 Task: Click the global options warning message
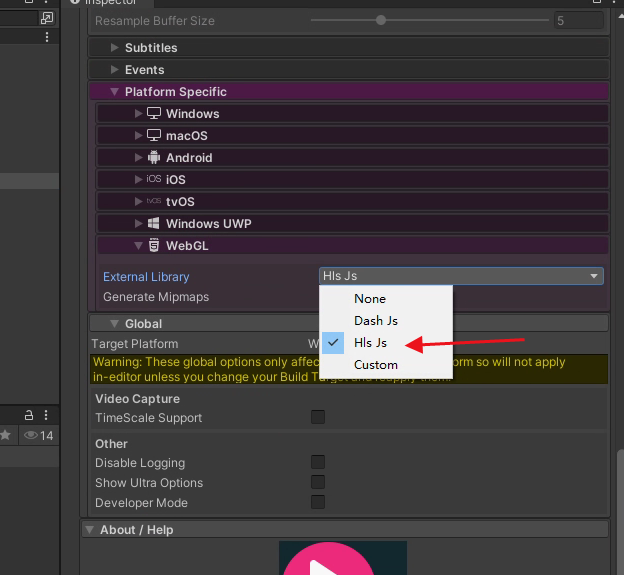click(x=349, y=369)
